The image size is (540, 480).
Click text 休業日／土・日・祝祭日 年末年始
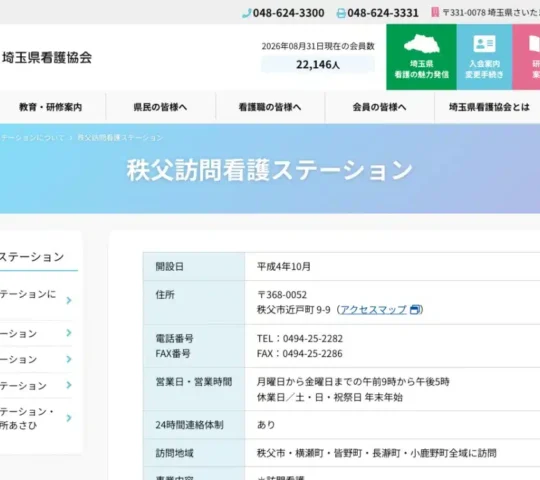(x=330, y=397)
